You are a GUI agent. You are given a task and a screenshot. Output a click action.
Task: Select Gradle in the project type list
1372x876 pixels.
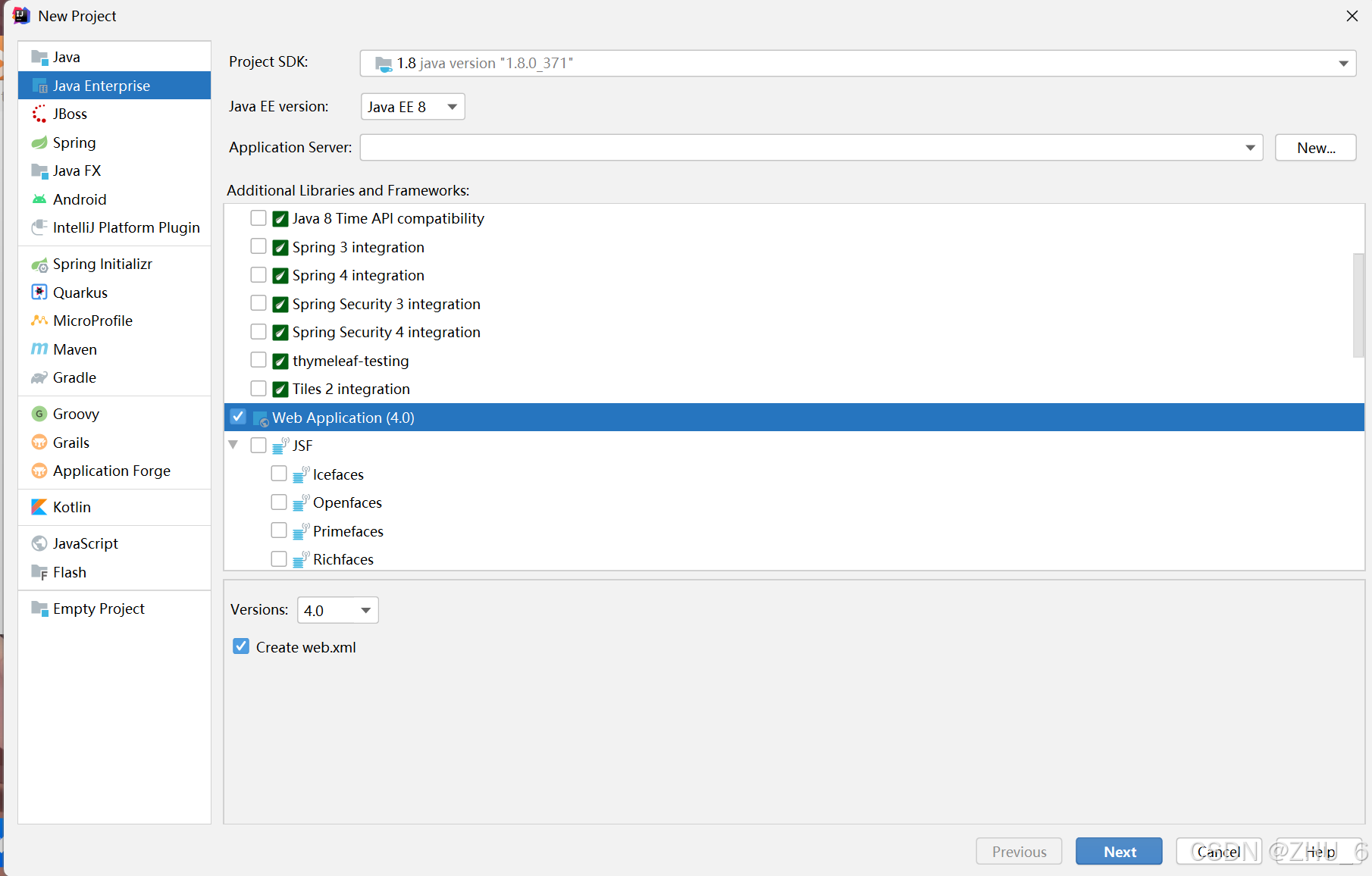point(114,377)
